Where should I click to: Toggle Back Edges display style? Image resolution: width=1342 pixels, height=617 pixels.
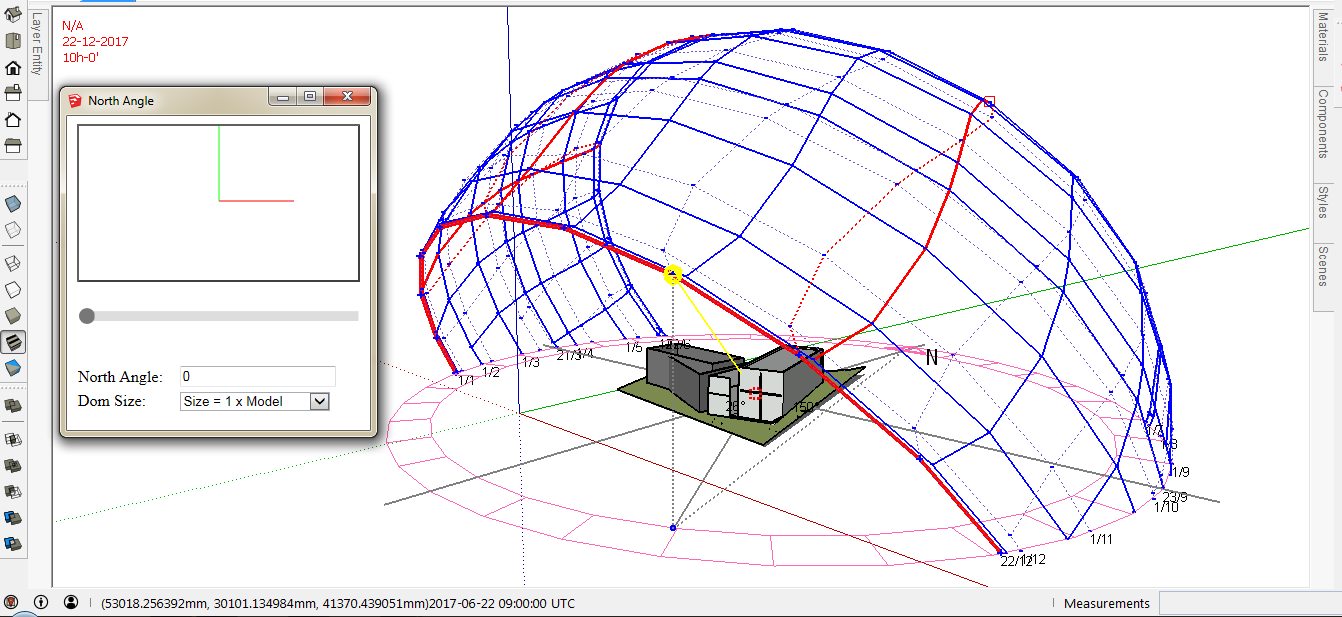[13, 230]
